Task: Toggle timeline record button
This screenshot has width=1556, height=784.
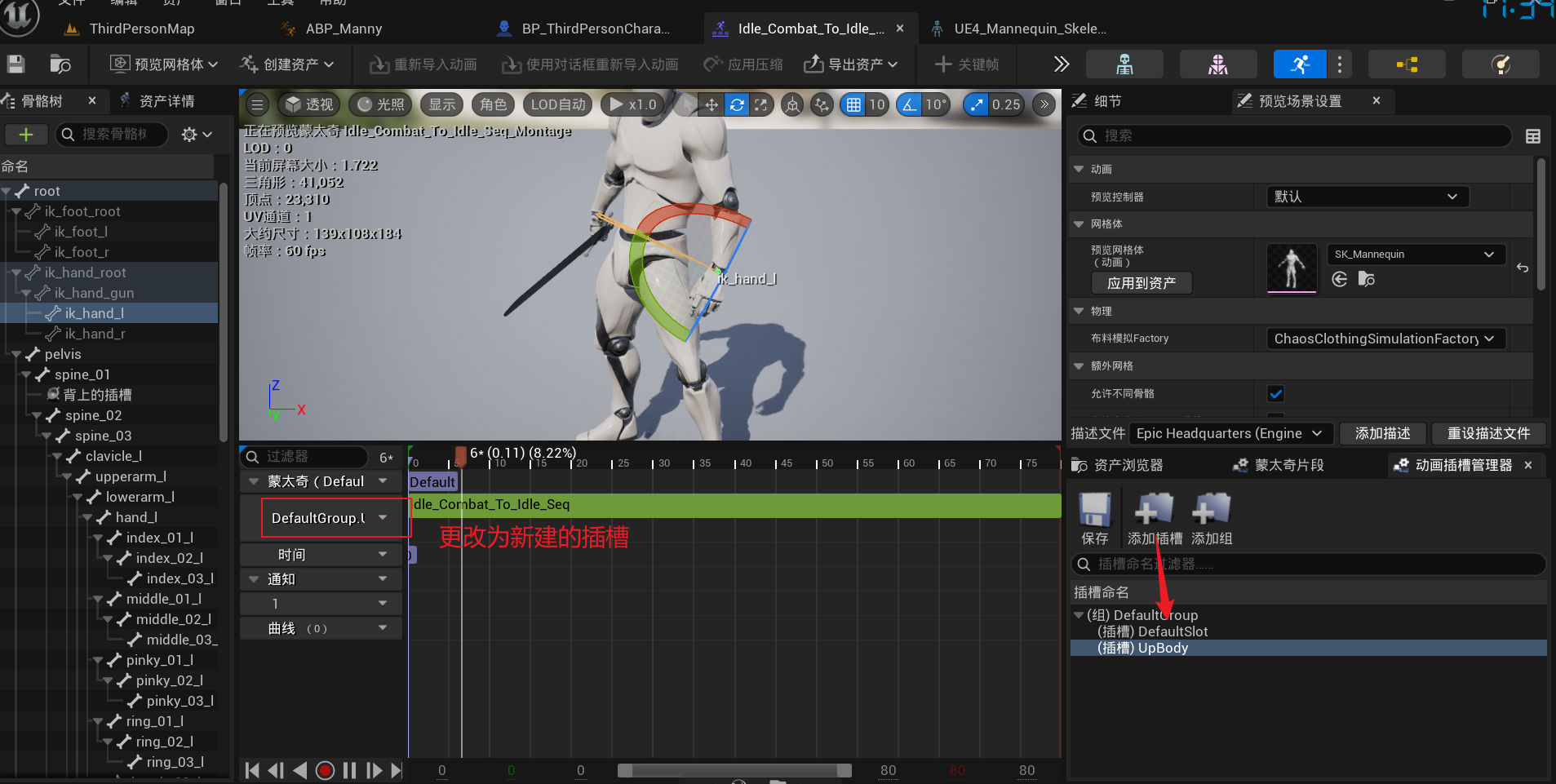Action: 325,770
